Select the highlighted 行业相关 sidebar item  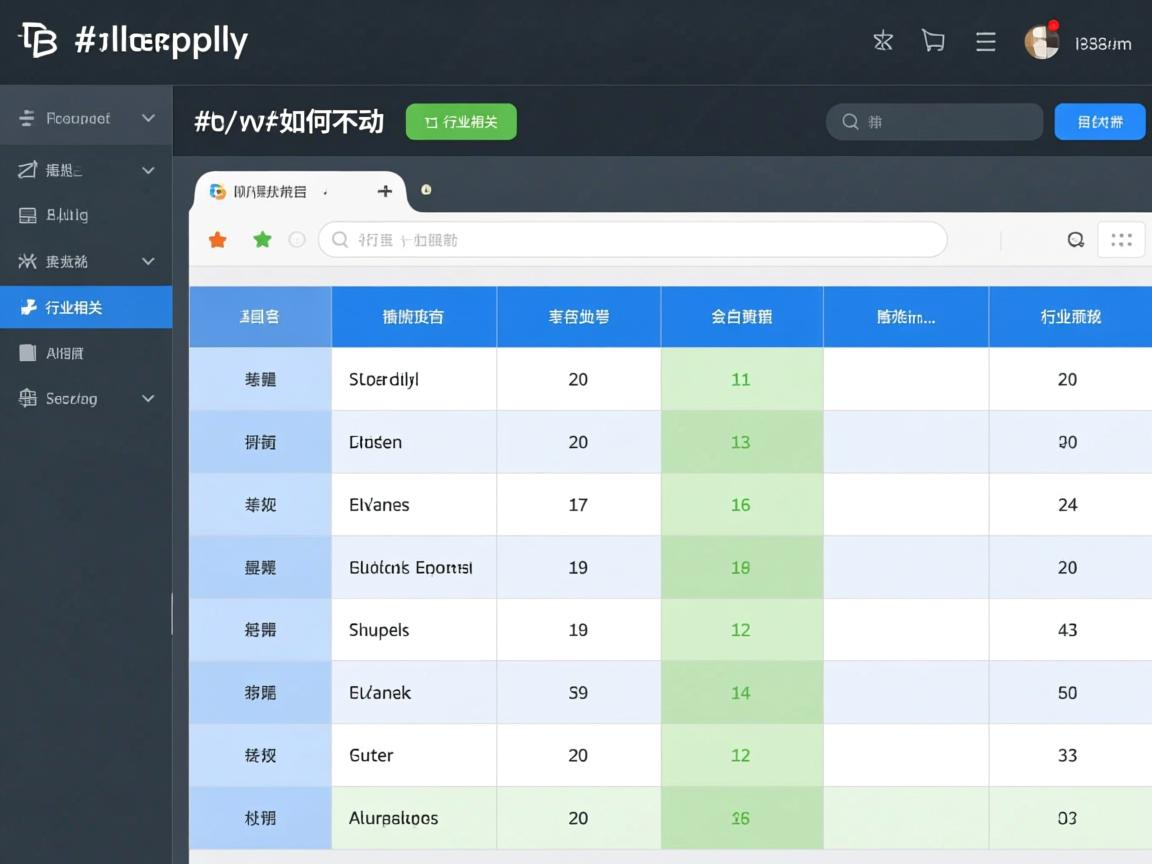coord(86,308)
